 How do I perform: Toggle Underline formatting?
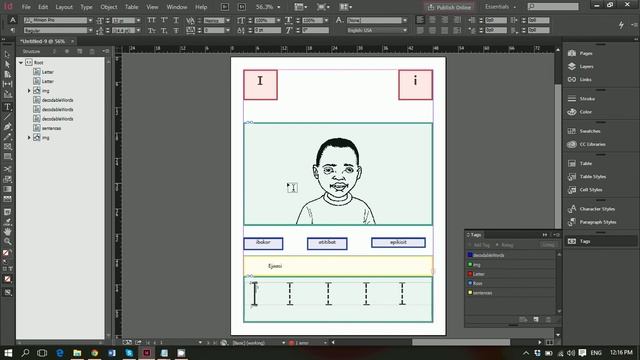pyautogui.click(x=176, y=20)
